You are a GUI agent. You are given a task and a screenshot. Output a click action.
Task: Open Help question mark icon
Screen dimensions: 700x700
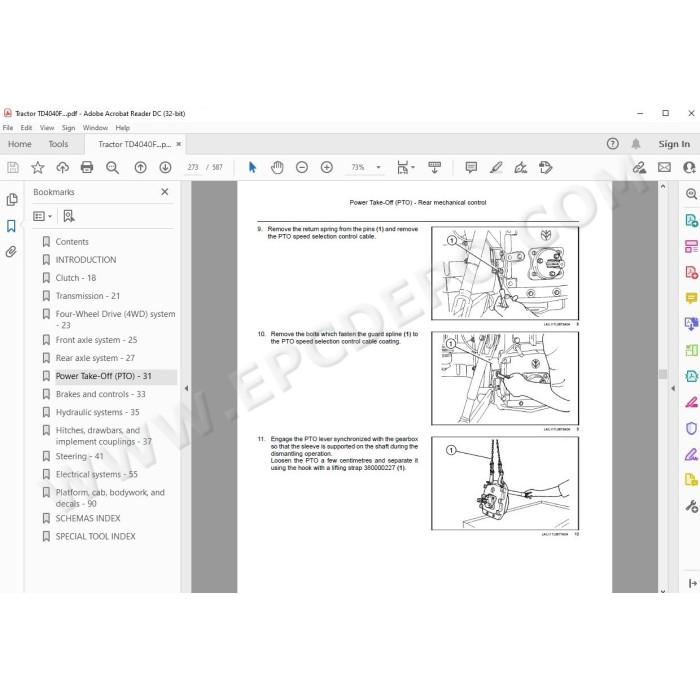pyautogui.click(x=612, y=144)
